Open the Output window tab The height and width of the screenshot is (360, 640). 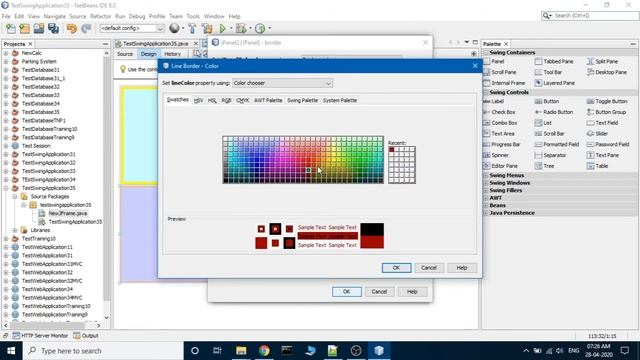click(x=86, y=336)
